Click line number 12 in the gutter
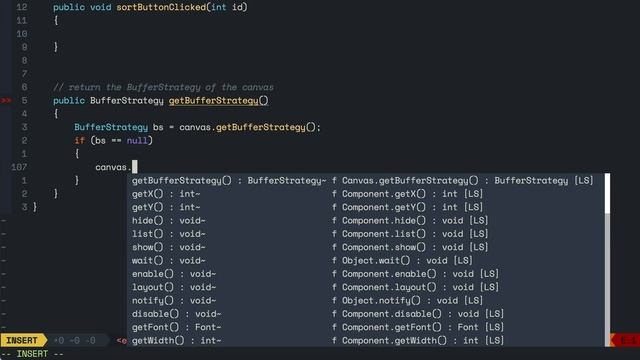 click(x=22, y=7)
